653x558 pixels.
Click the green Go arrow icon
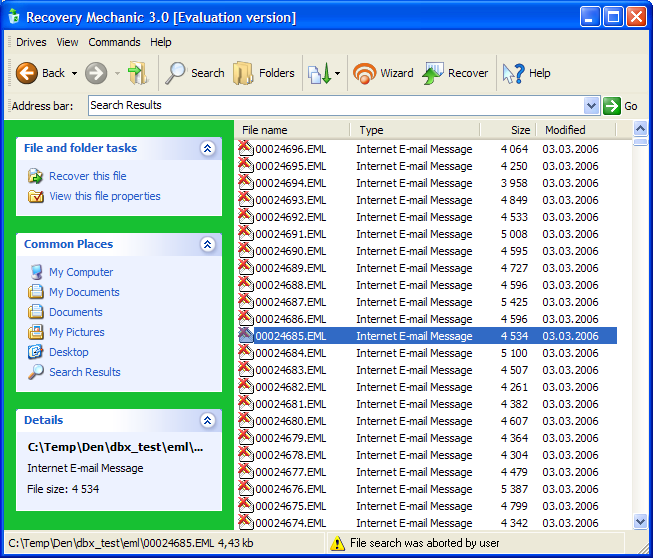(611, 106)
